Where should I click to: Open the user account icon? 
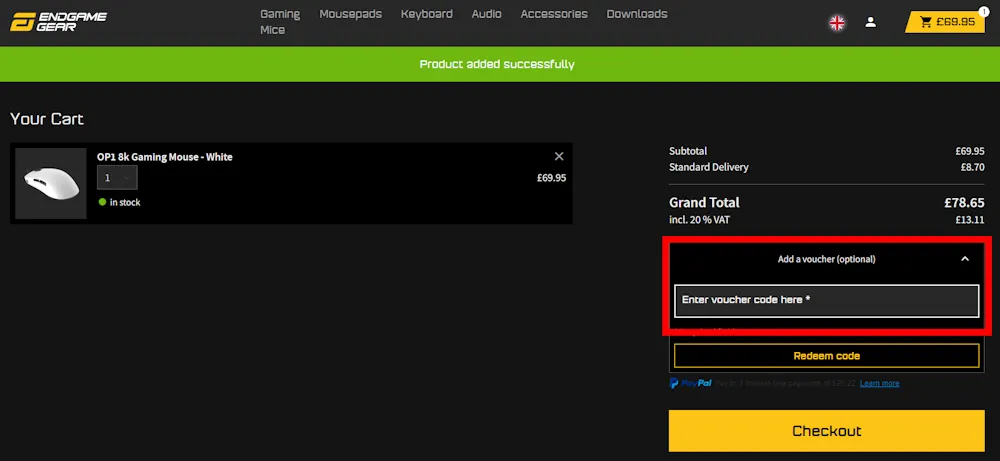[x=871, y=22]
